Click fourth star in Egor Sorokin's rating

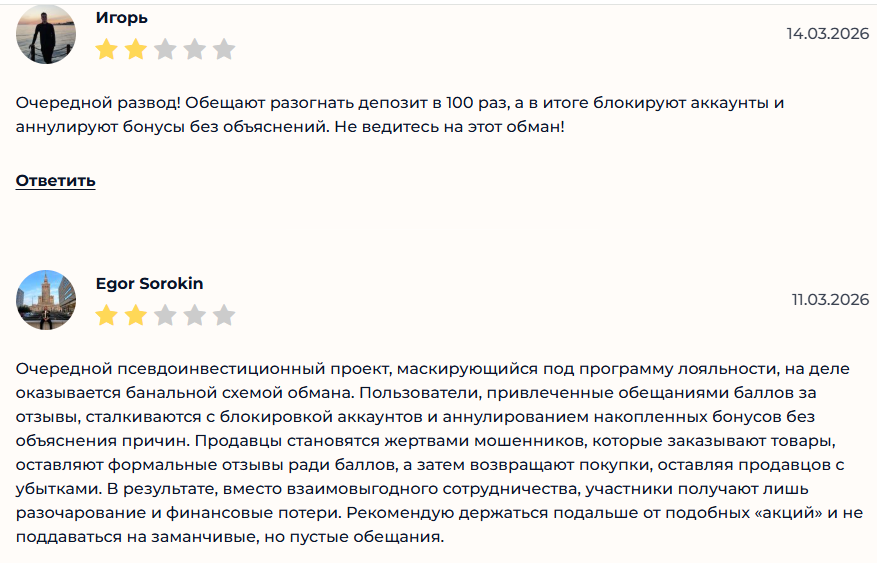pyautogui.click(x=195, y=316)
